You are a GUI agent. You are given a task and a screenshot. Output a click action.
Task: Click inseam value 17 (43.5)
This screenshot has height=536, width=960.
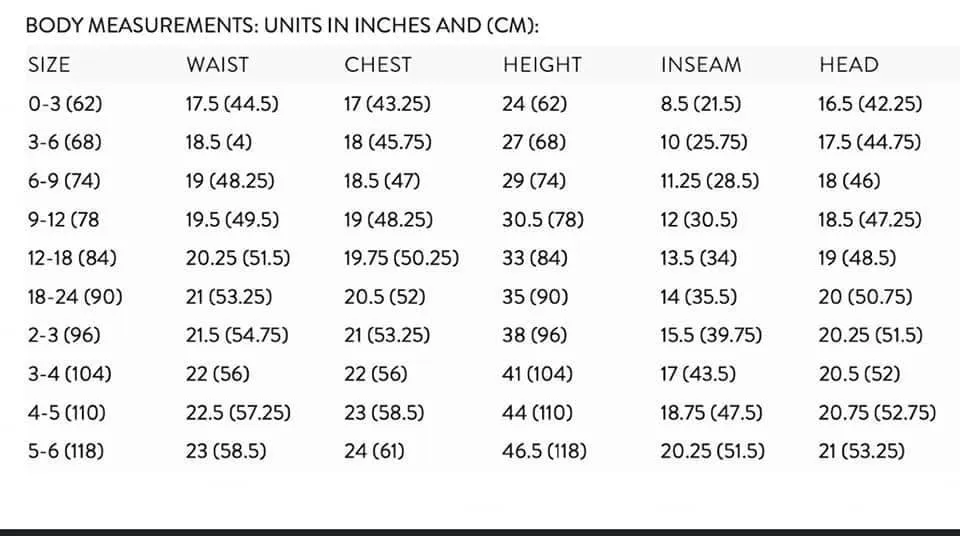tap(698, 374)
